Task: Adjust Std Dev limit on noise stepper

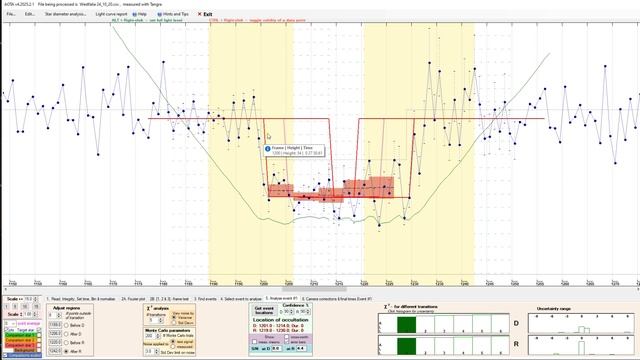Action: pos(157,351)
